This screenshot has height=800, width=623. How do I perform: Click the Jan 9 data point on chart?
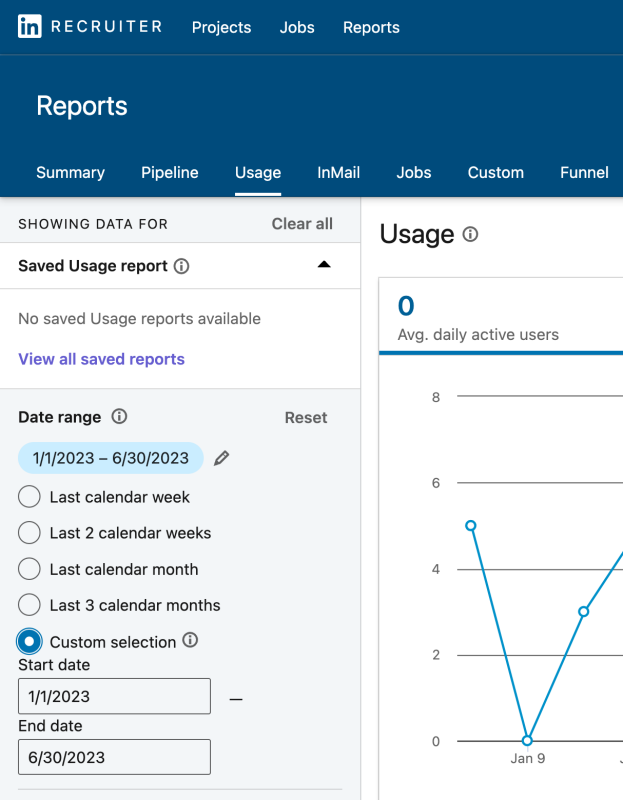(x=527, y=740)
